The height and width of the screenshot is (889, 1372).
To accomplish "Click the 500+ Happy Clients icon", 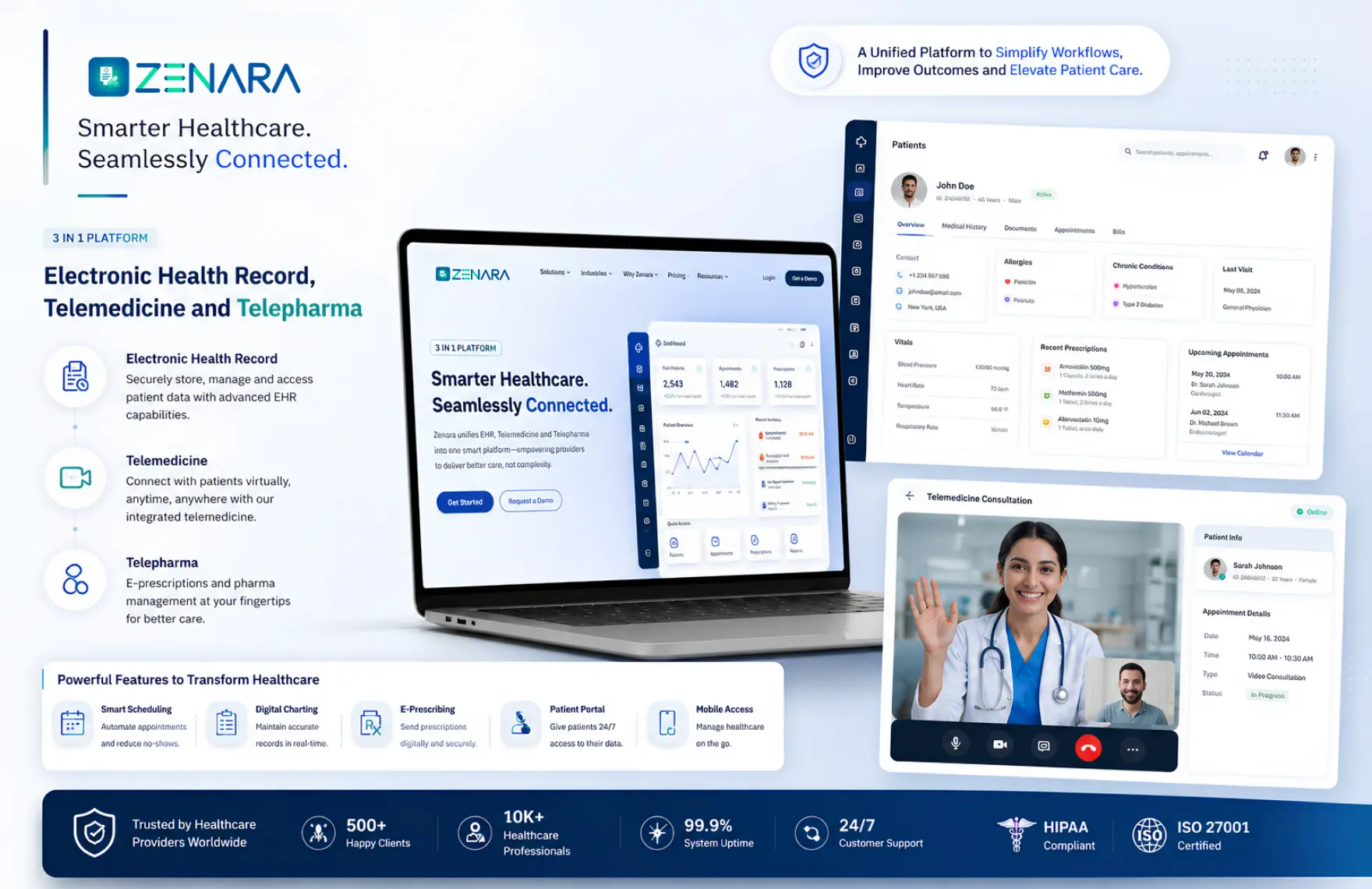I will tap(318, 833).
